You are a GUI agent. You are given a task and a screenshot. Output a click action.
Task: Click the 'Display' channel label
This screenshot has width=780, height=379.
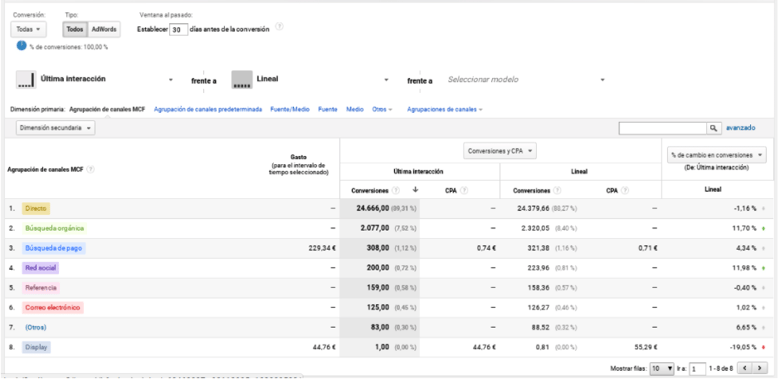pos(36,348)
